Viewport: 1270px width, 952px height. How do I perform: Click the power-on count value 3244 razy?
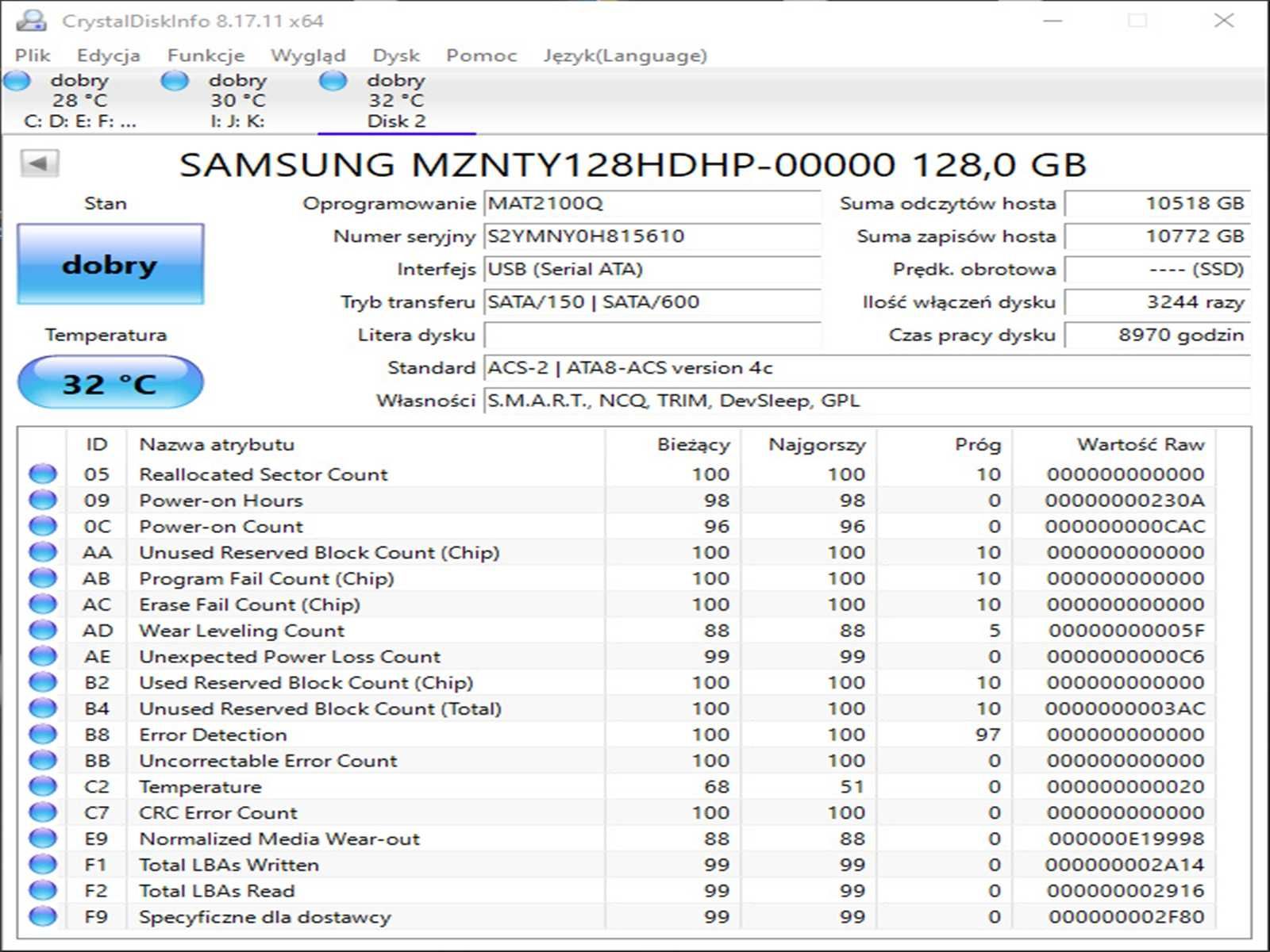[1157, 302]
